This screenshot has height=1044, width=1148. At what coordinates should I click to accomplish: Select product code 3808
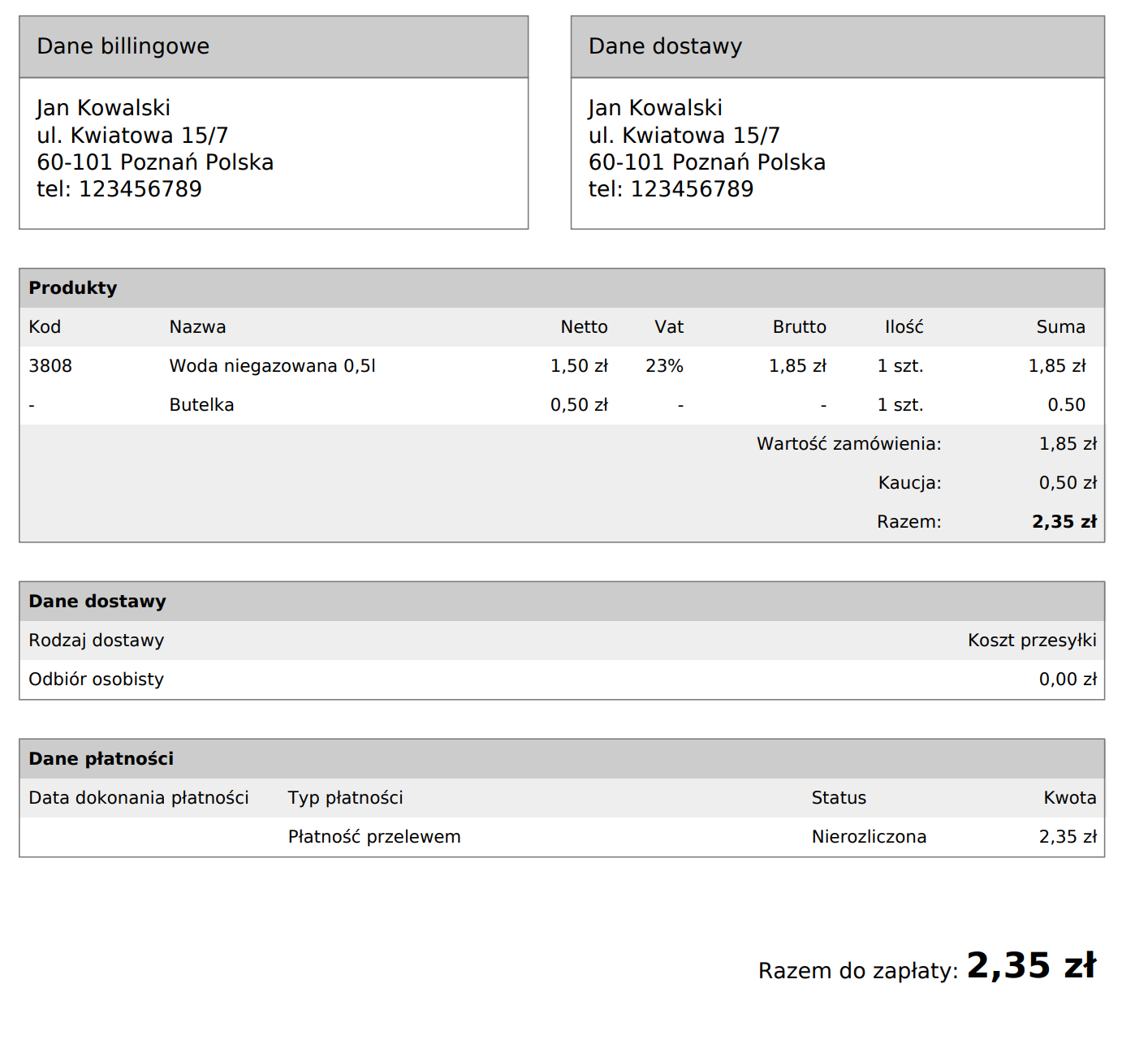[50, 366]
